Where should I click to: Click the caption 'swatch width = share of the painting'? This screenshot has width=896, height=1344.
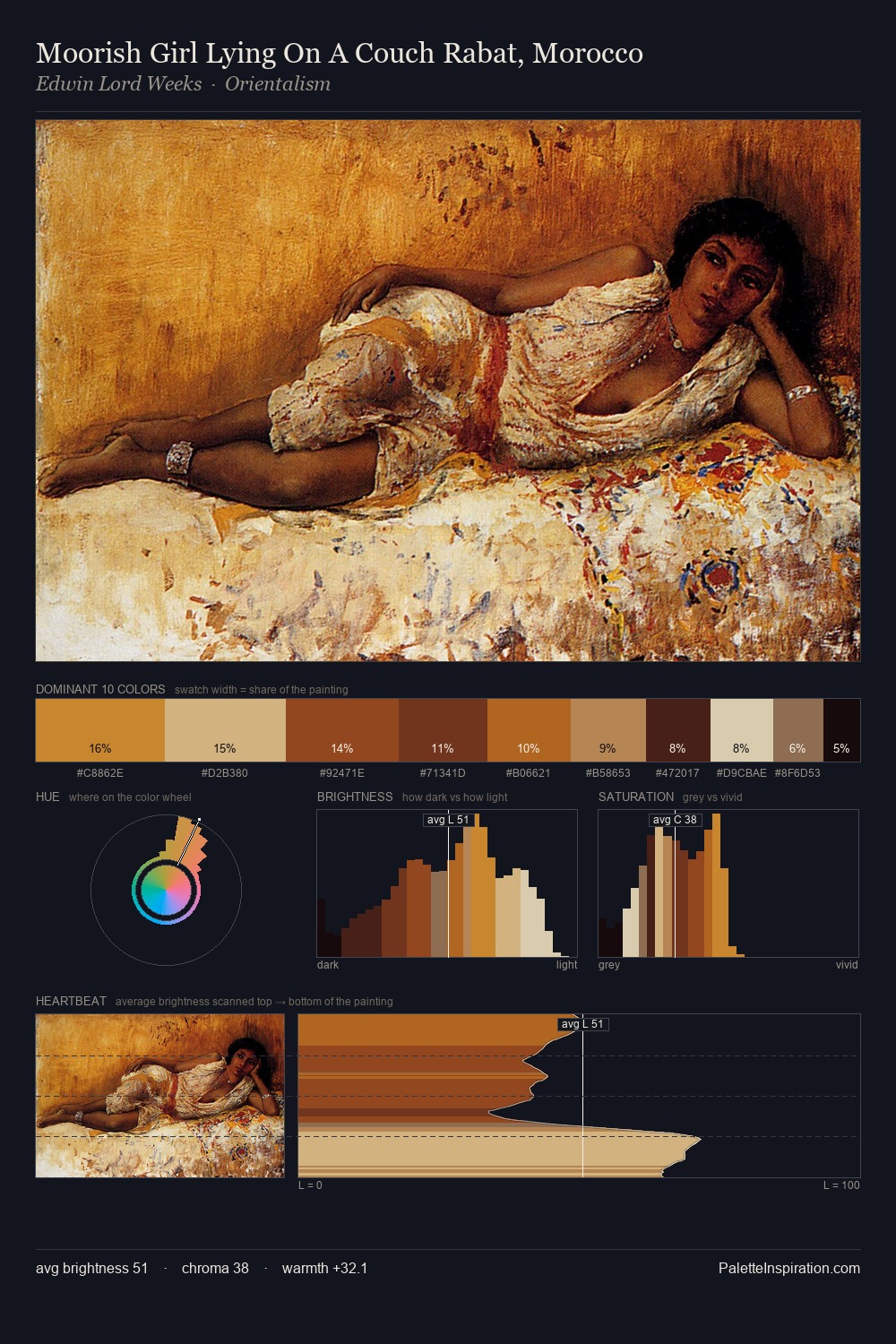262,690
